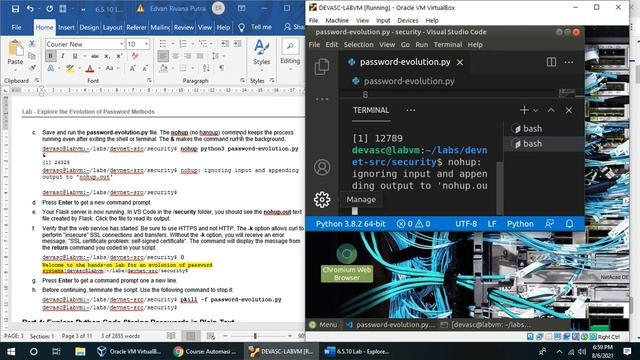This screenshot has width=640, height=360.
Task: Sort the selection alphabetically
Action: [x=206, y=69]
